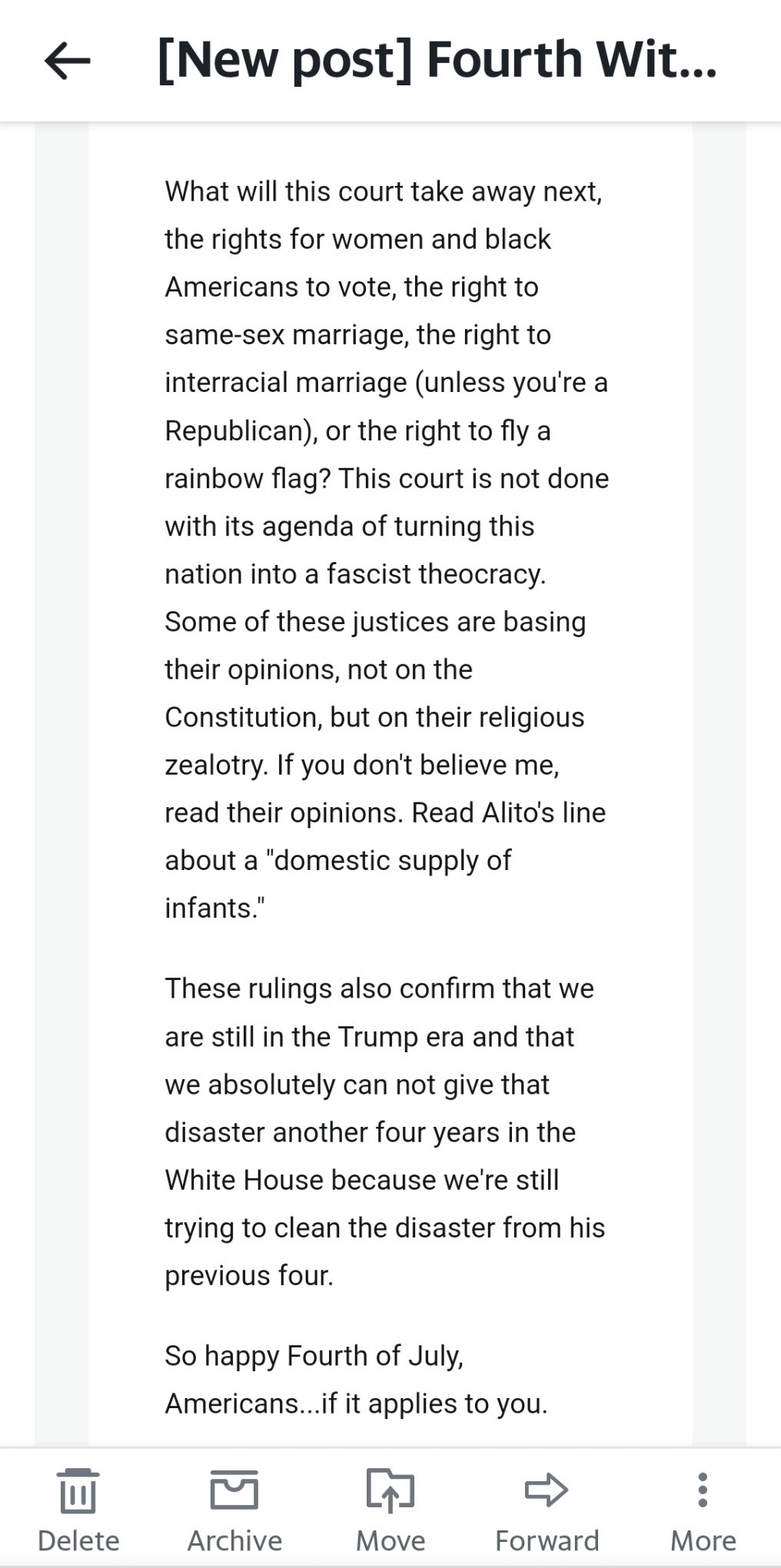Tap the Archive box icon

234,1490
